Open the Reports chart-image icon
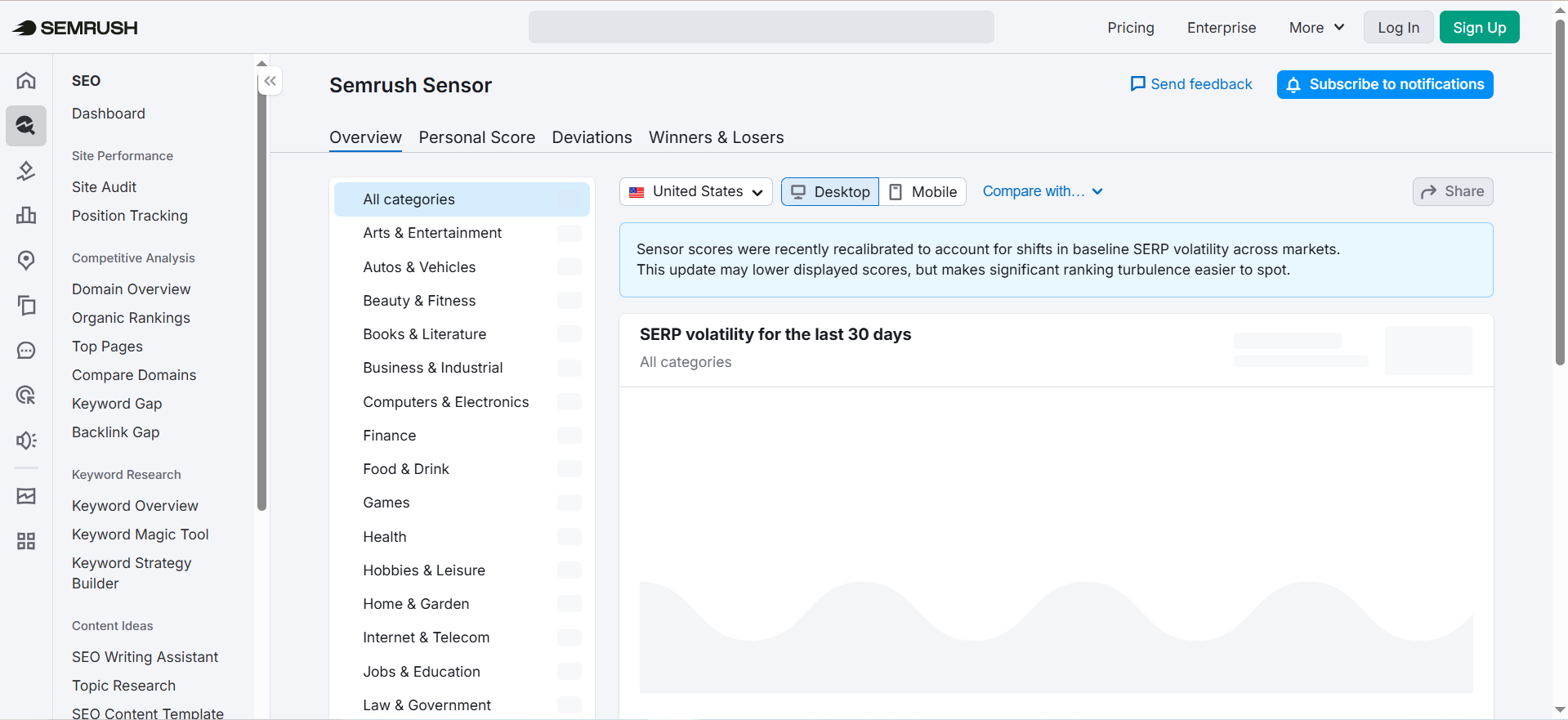This screenshot has width=1568, height=720. pos(26,496)
